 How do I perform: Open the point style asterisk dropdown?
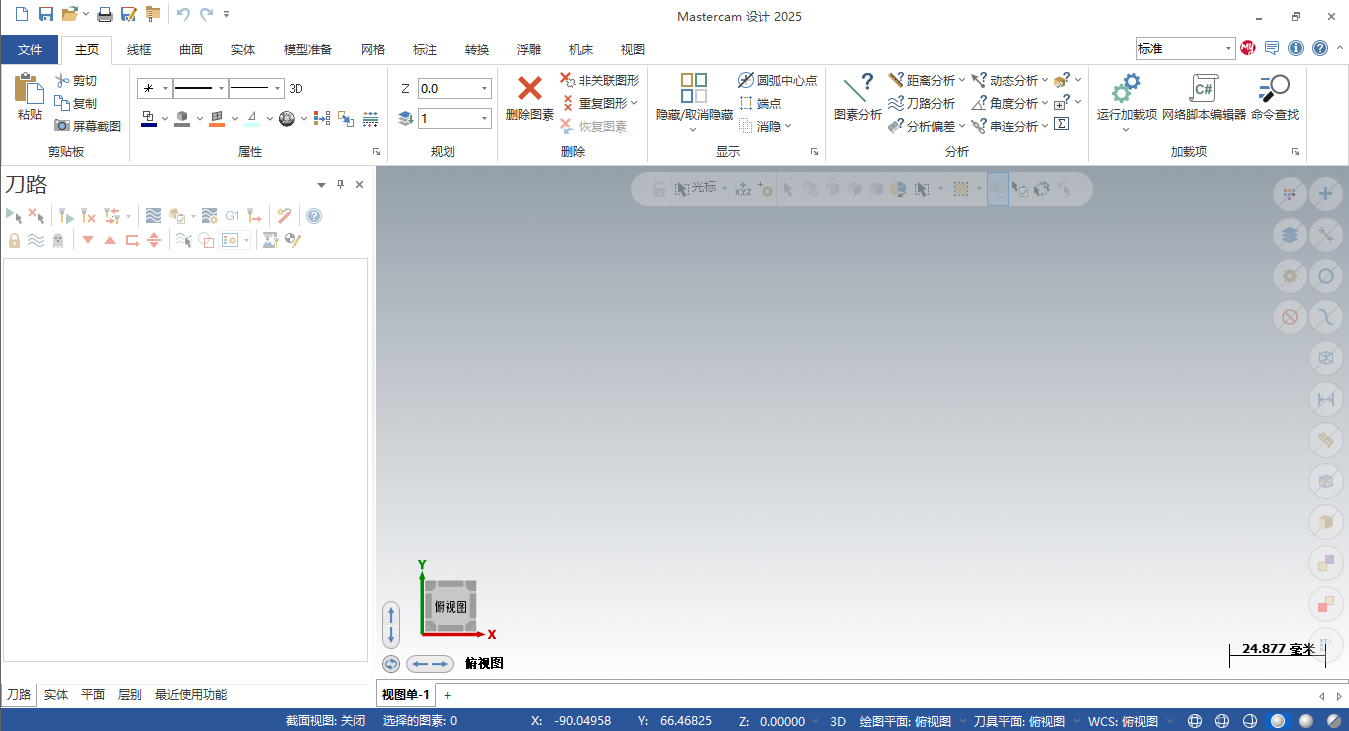(166, 89)
